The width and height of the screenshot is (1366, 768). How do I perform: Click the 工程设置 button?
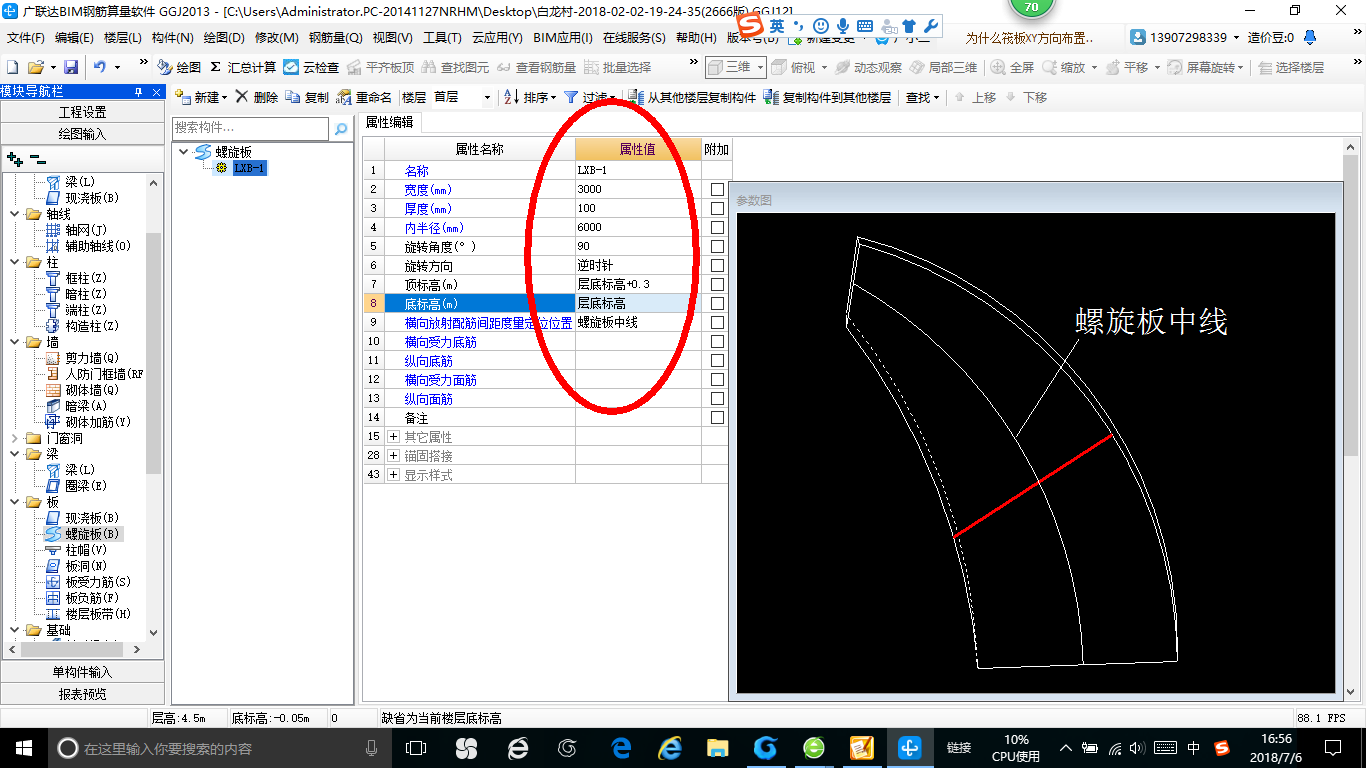pyautogui.click(x=82, y=112)
